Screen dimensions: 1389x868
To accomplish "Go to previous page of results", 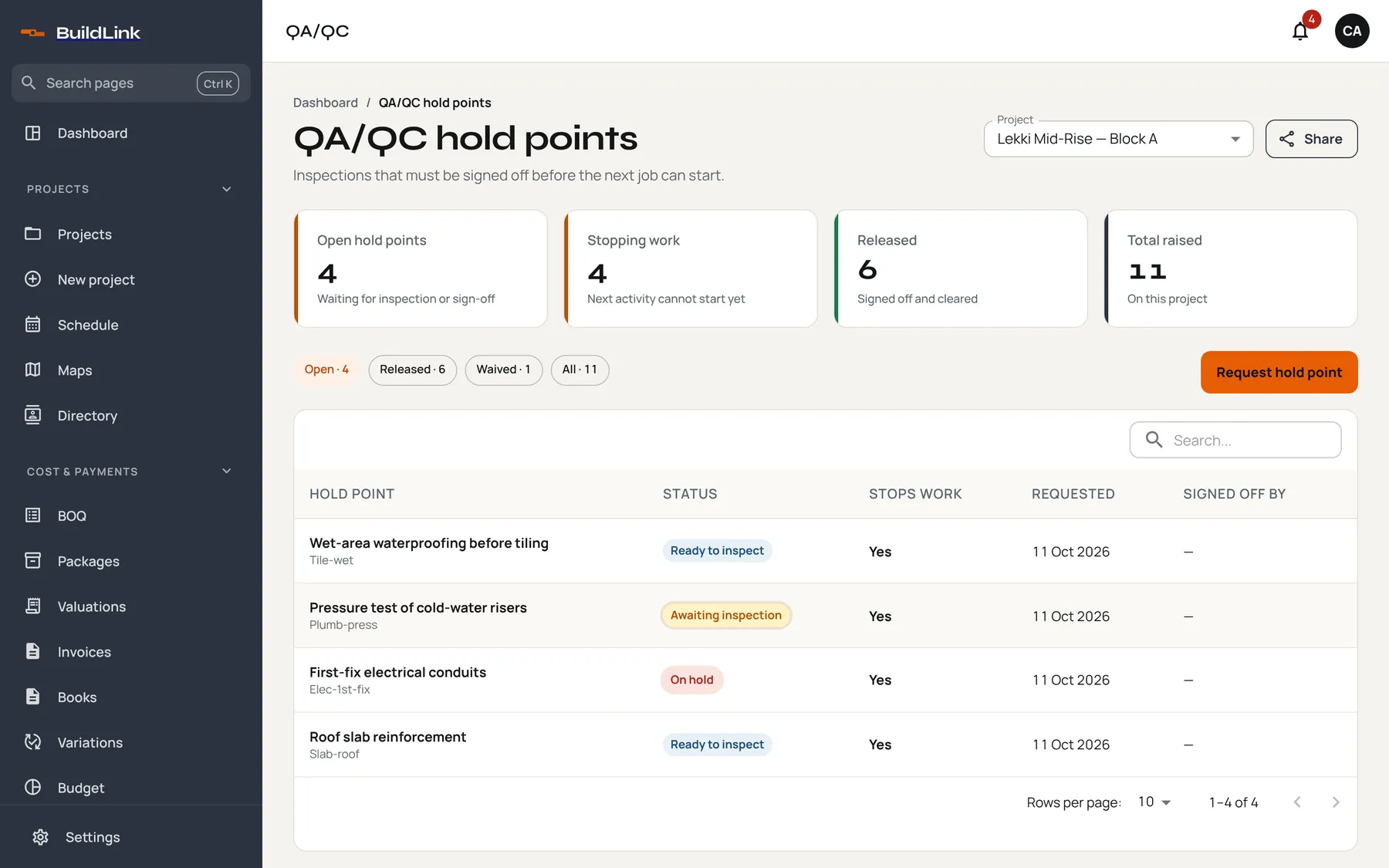I will pos(1297,802).
